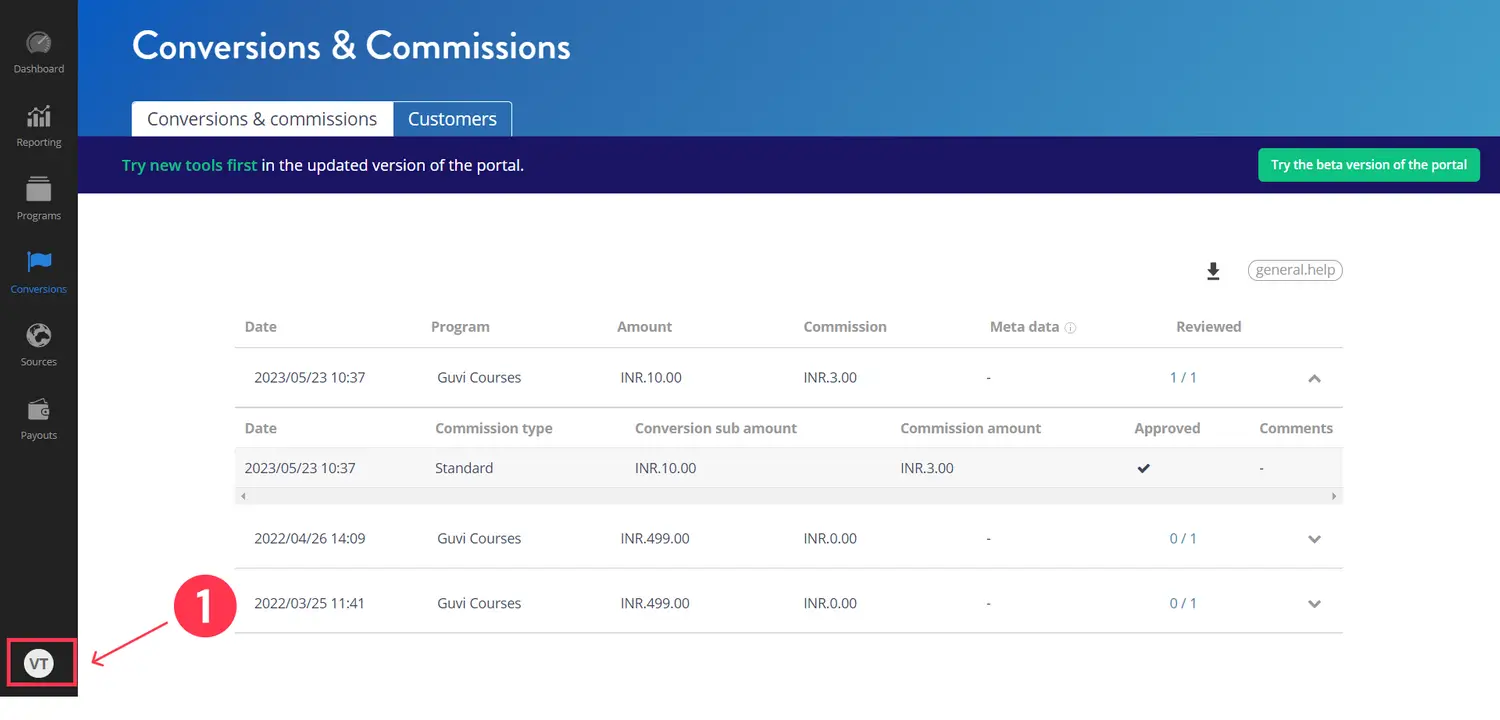Image resolution: width=1500 pixels, height=720 pixels.
Task: Switch to the Customers tab
Action: [x=452, y=119]
